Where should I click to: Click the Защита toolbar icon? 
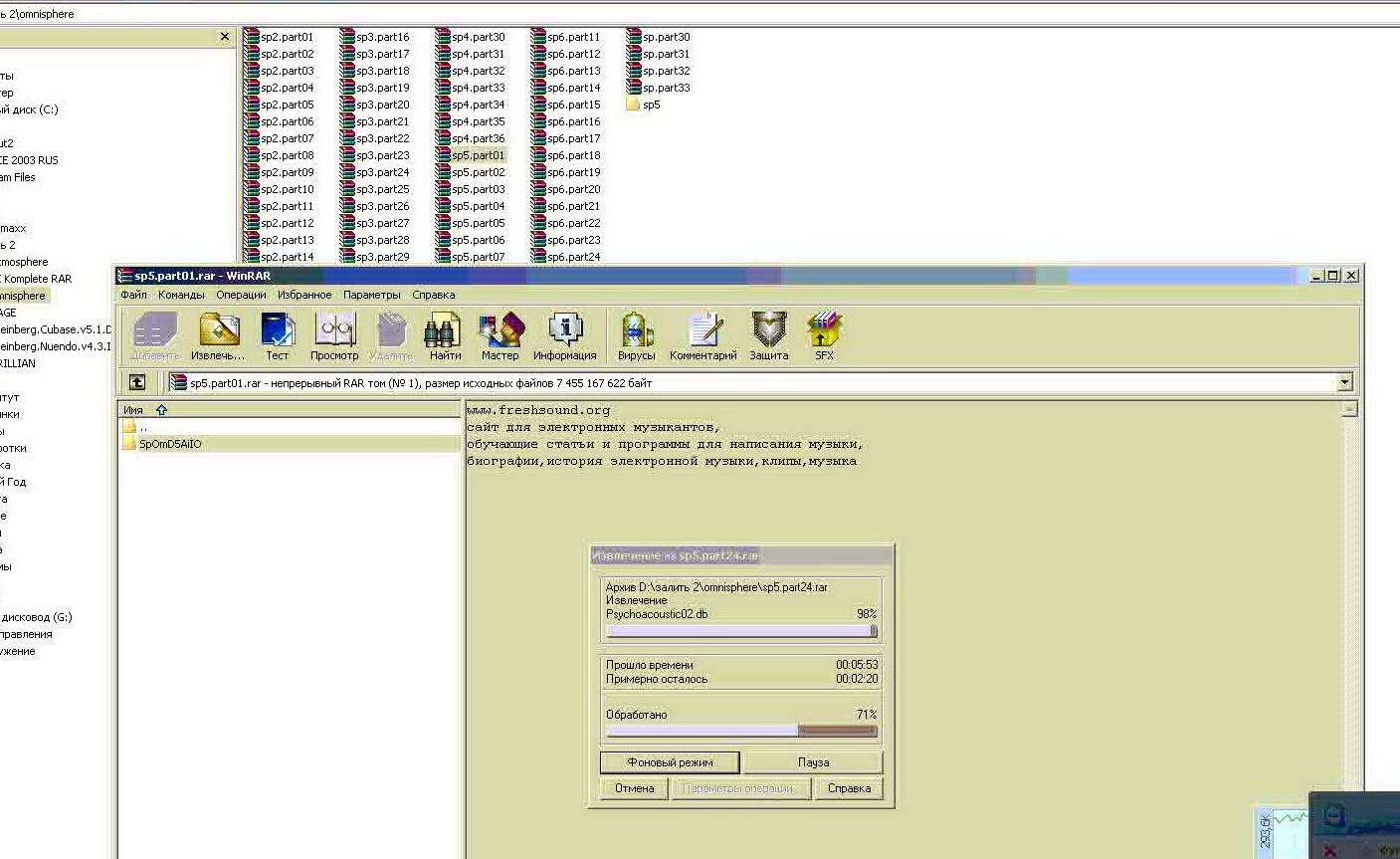768,336
